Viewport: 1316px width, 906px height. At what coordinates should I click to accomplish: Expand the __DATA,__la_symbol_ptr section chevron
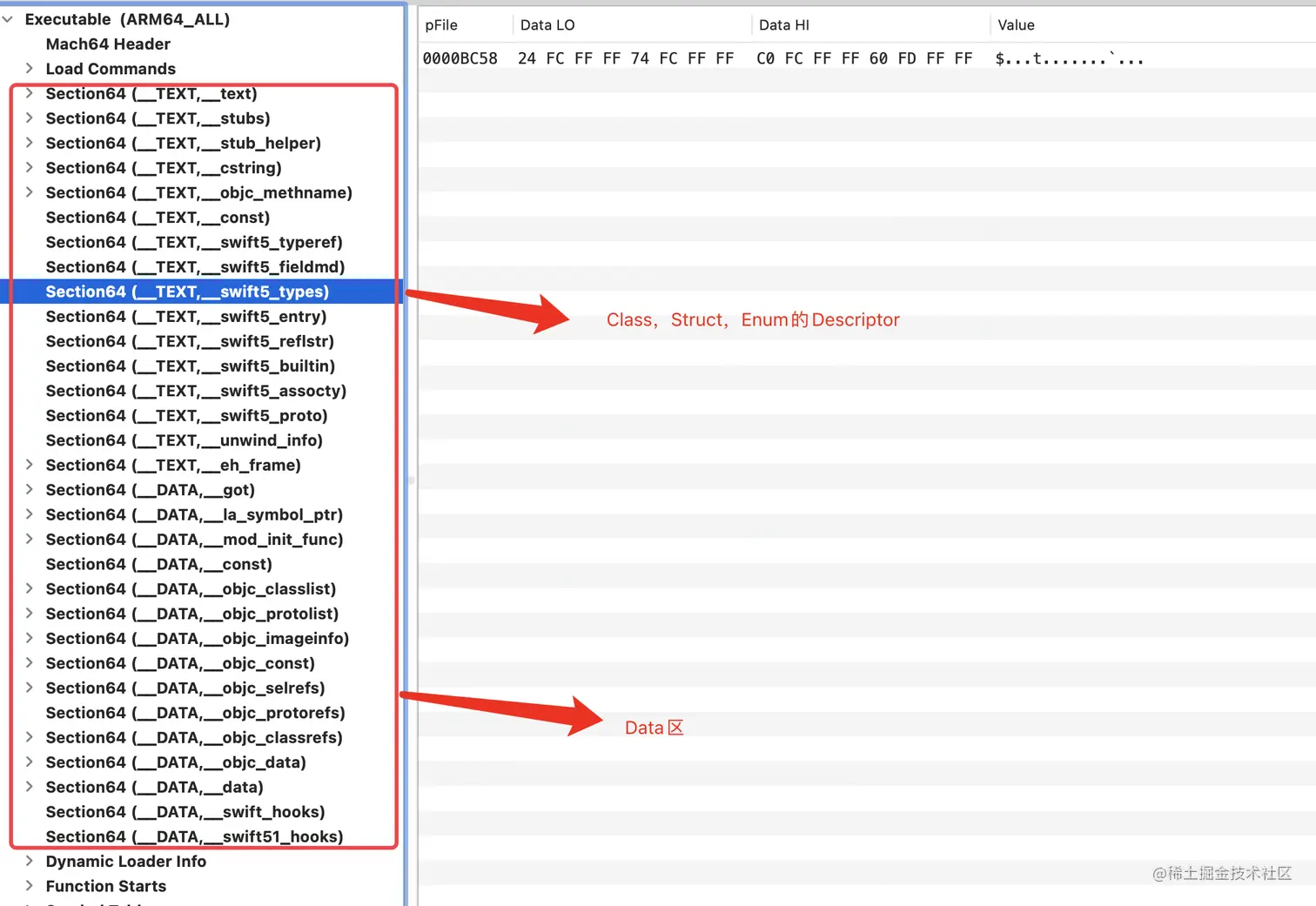[29, 514]
